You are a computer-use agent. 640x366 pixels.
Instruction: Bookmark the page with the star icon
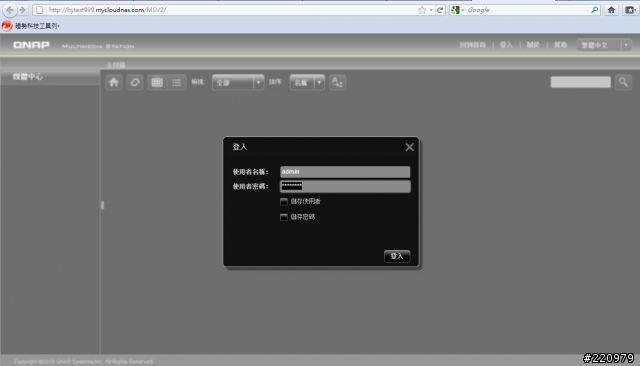tap(422, 10)
